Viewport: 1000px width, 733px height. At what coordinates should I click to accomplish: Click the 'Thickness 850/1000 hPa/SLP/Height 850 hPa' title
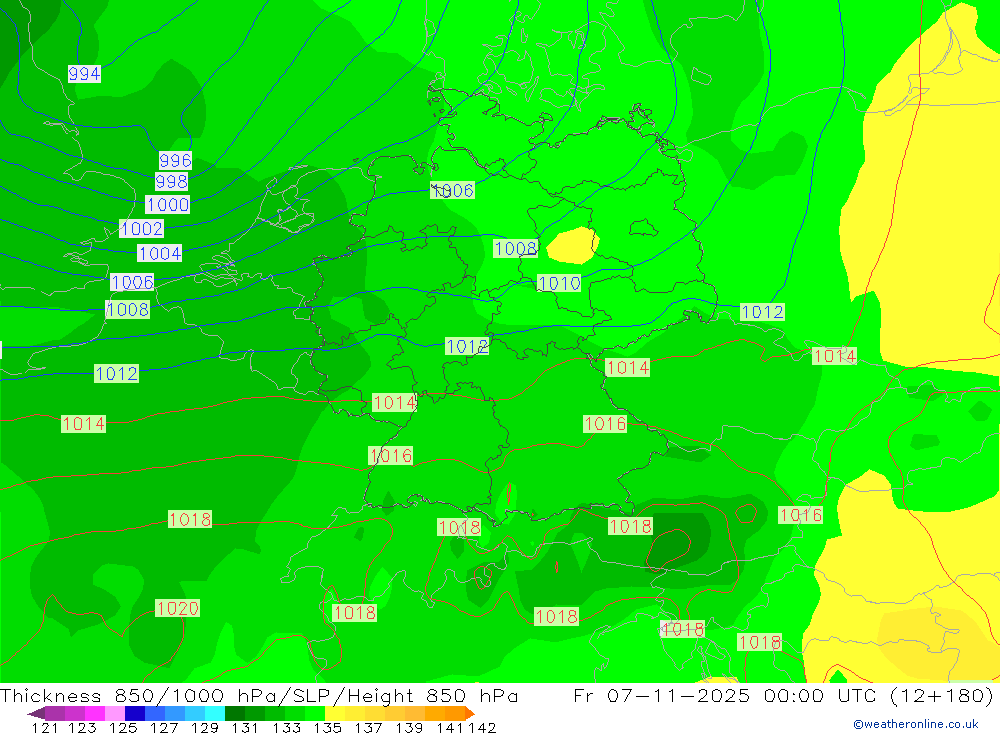point(259,695)
